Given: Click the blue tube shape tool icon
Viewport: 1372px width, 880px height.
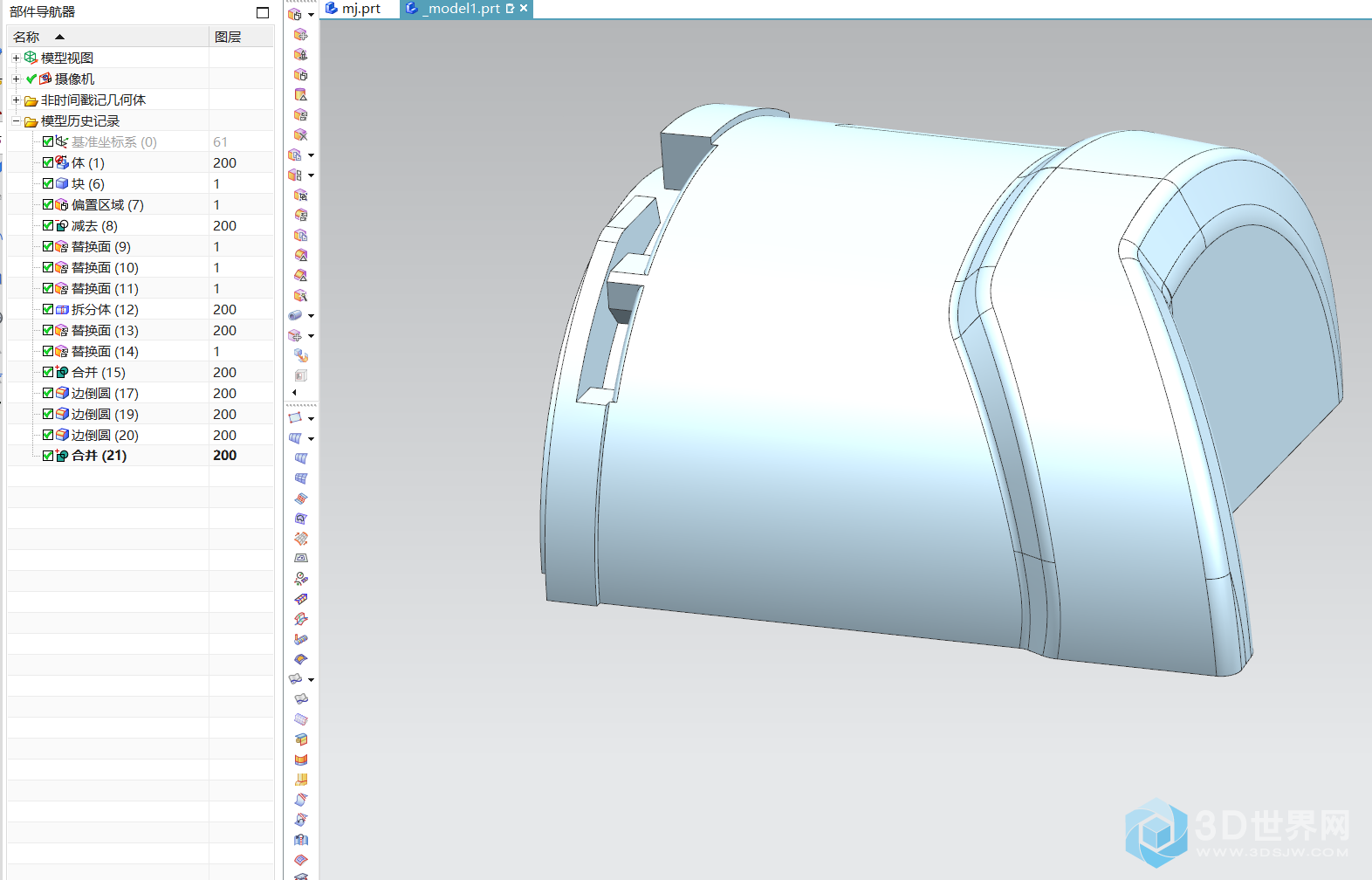Looking at the screenshot, I should 296,315.
